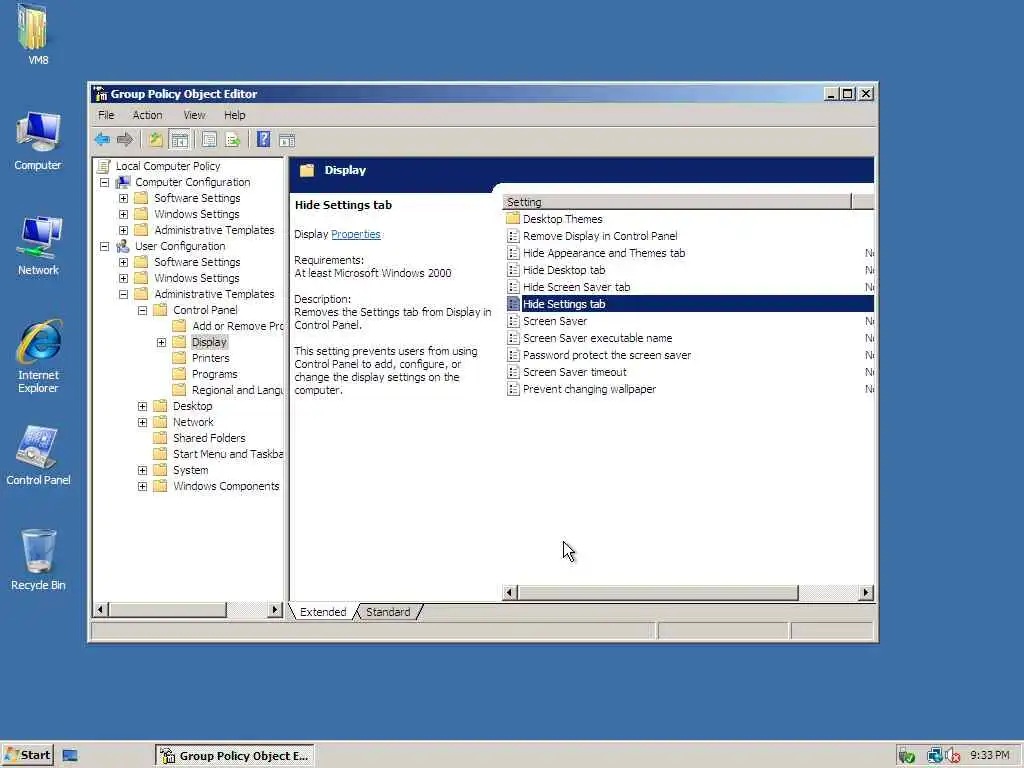Select Screen Saver executable name setting

pos(597,338)
